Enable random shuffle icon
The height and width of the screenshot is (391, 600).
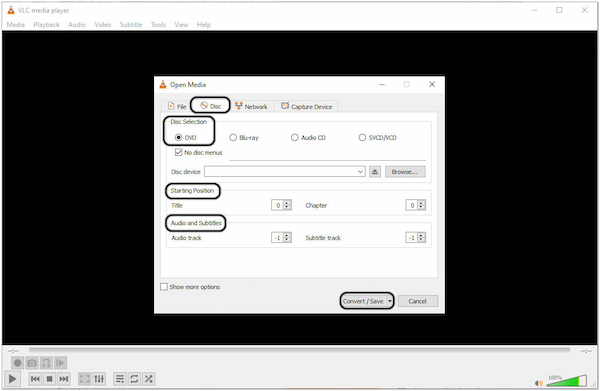click(149, 379)
